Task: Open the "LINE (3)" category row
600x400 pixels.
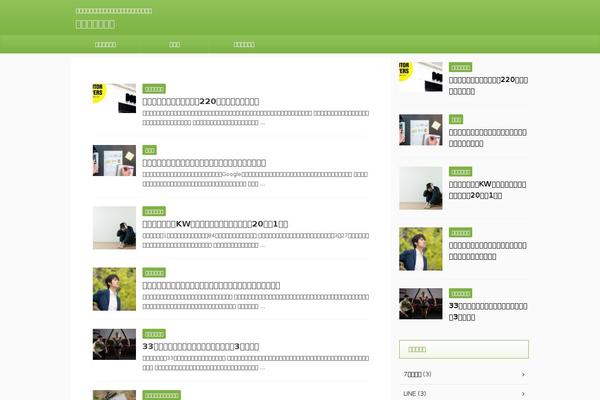Action: click(464, 393)
